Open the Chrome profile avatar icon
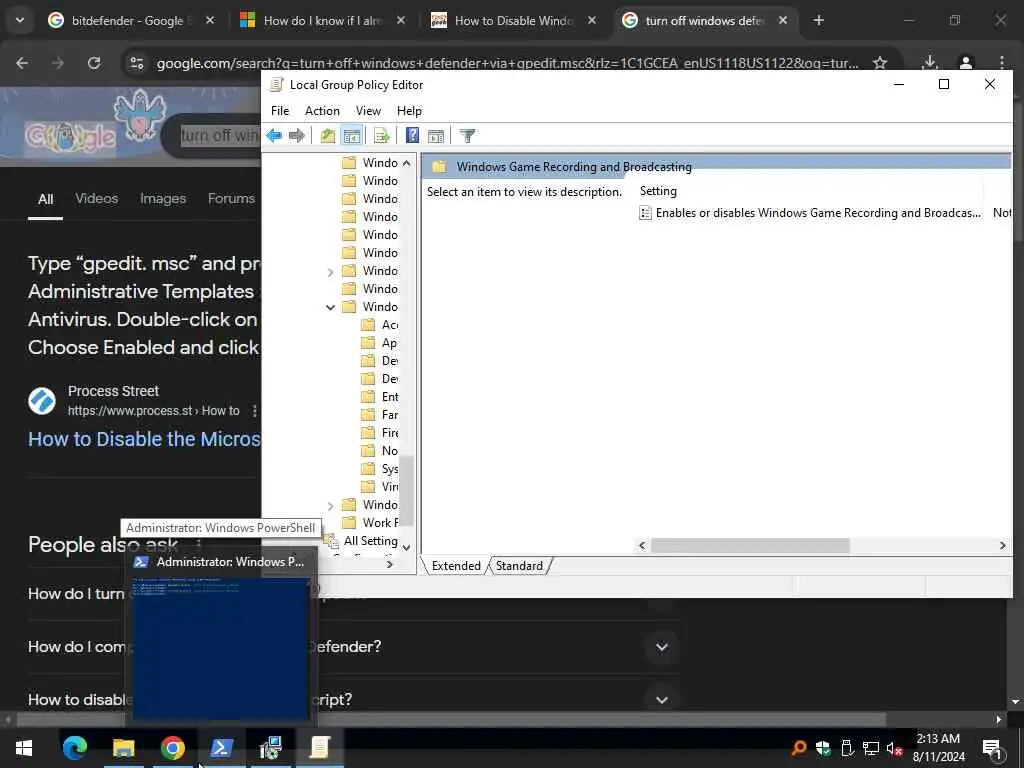 pyautogui.click(x=966, y=63)
